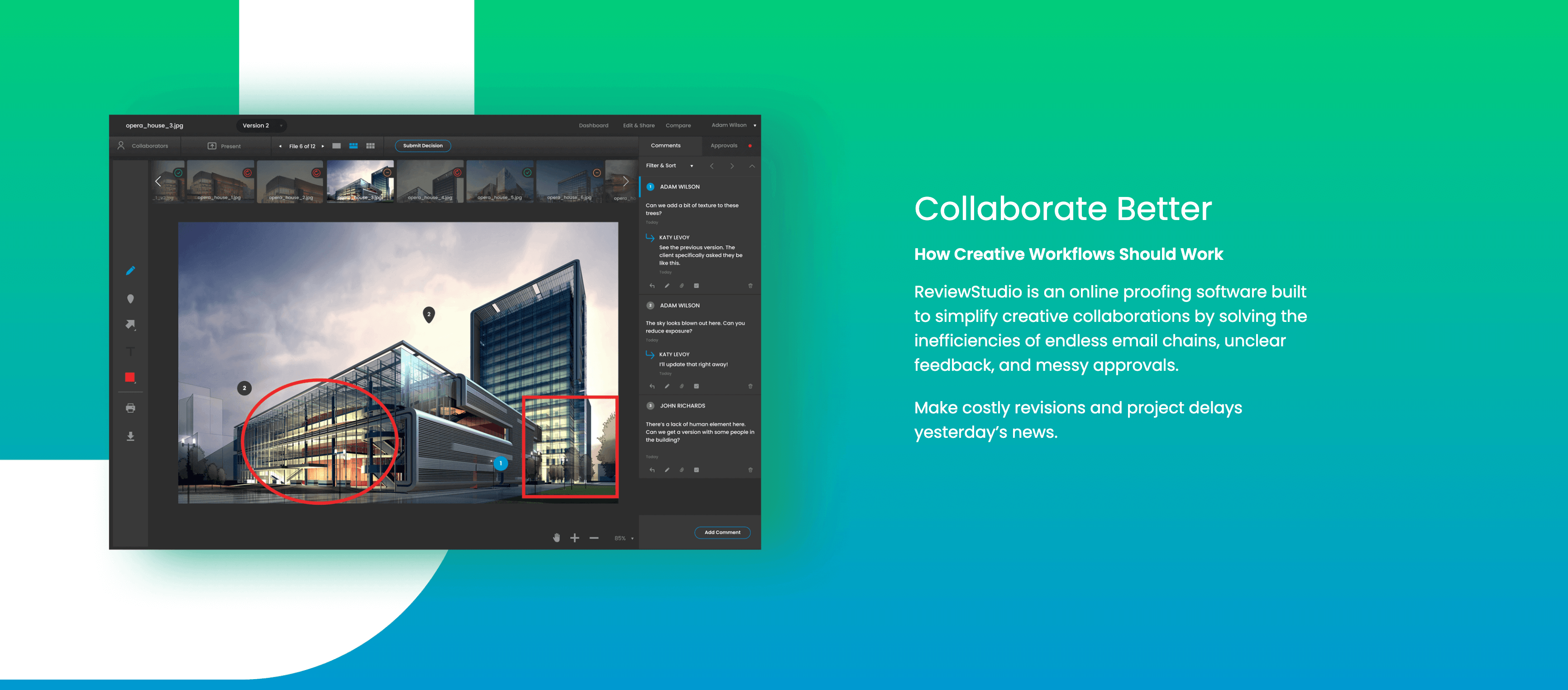This screenshot has height=690, width=1568.
Task: Open Compare mode
Action: click(x=678, y=125)
